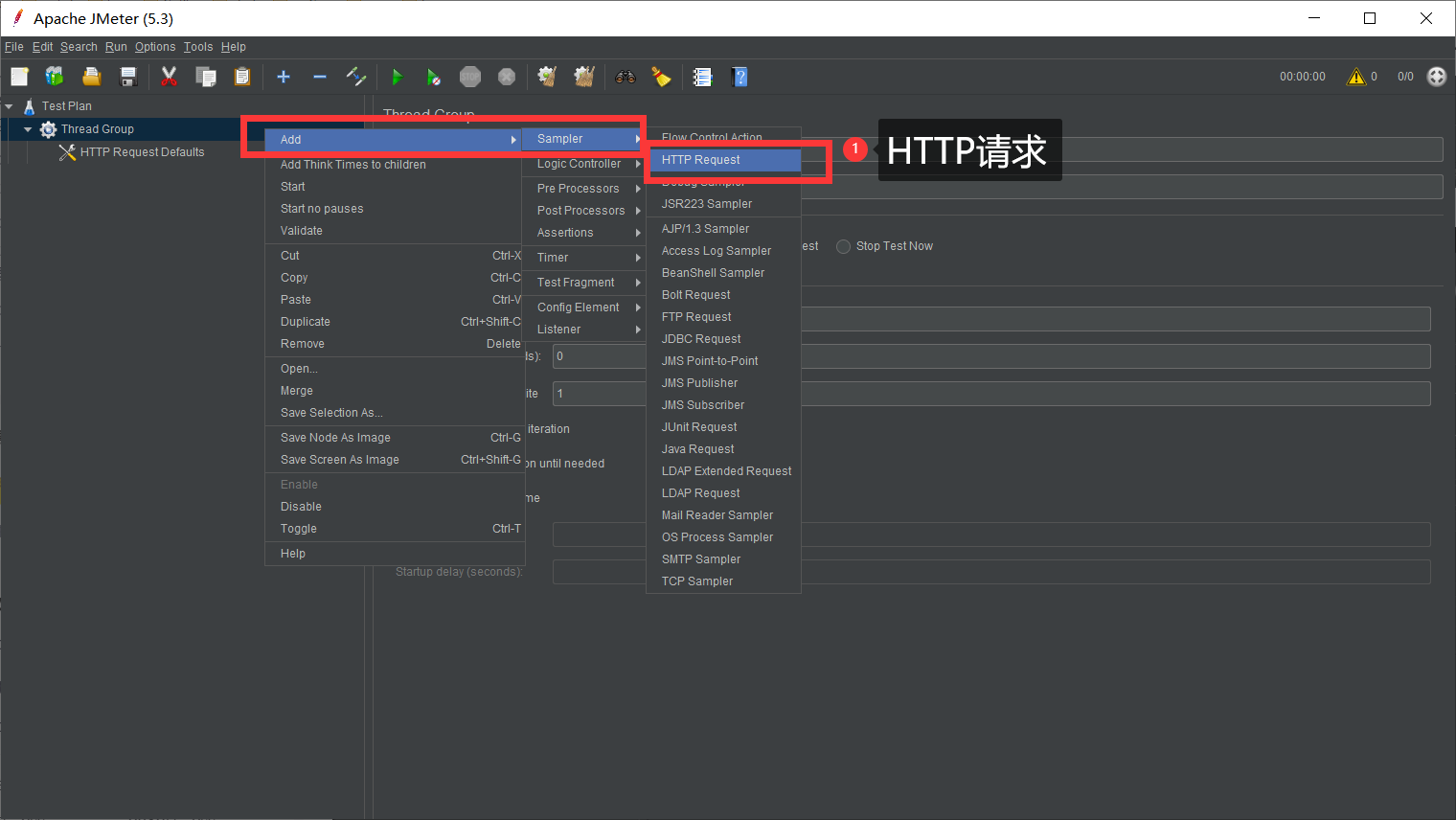Image resolution: width=1456 pixels, height=820 pixels.
Task: Choose Validate in the context menu
Action: tap(395, 231)
